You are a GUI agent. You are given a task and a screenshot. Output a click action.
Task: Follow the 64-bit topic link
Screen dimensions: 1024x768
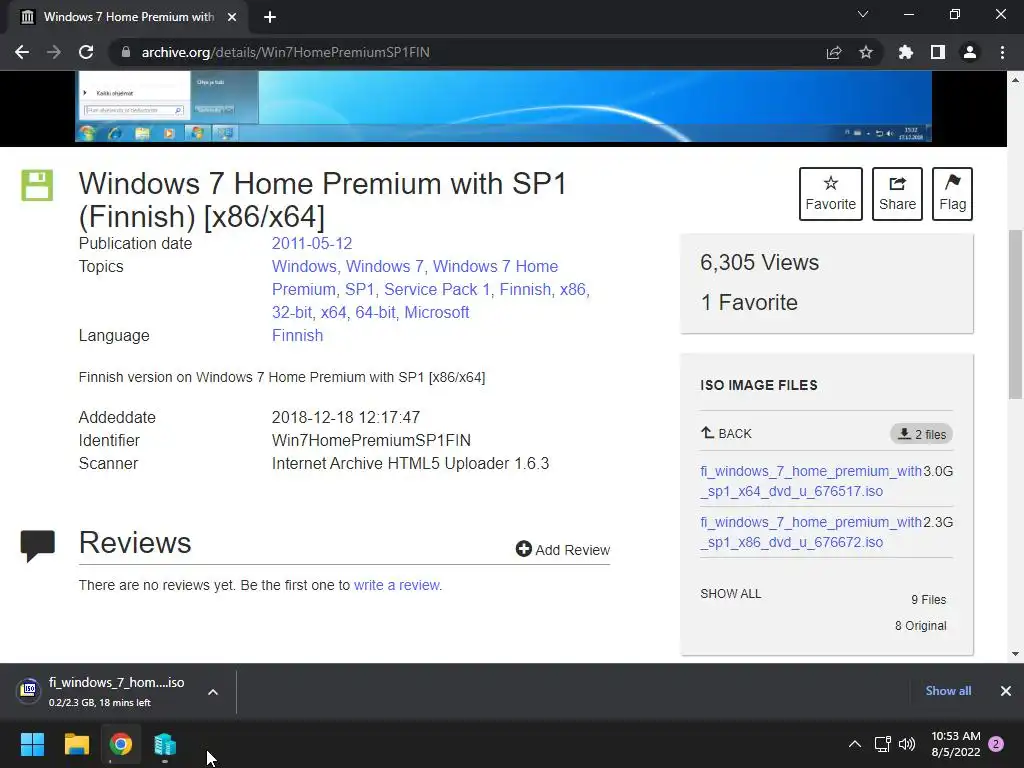[376, 312]
